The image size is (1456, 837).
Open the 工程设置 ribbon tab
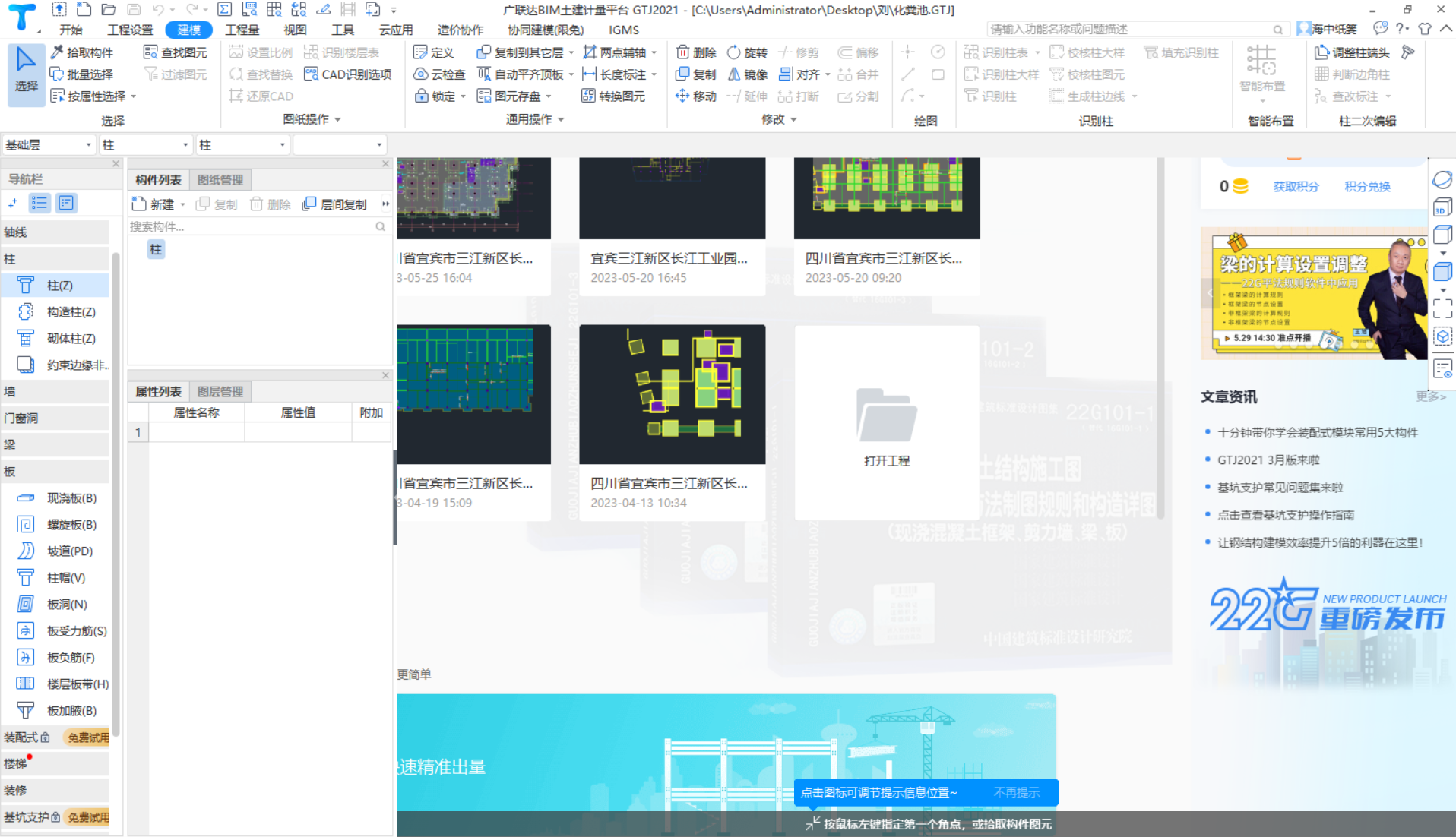(130, 30)
